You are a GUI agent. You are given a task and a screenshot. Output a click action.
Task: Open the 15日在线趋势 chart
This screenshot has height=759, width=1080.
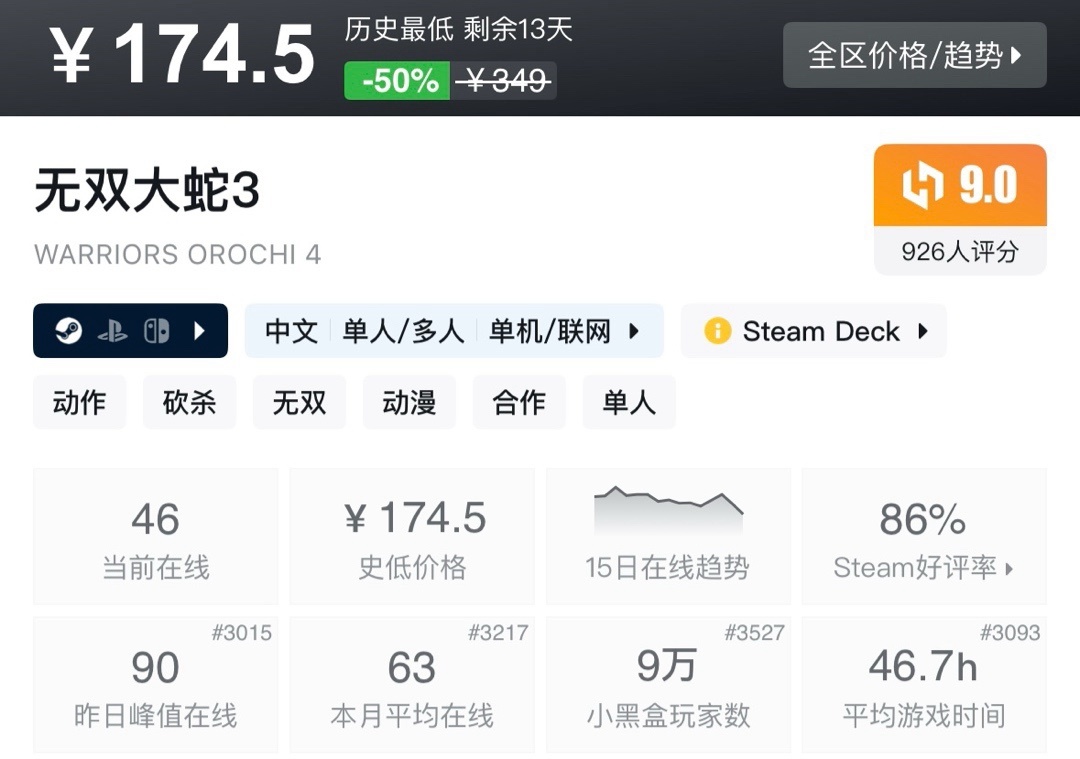[x=667, y=536]
